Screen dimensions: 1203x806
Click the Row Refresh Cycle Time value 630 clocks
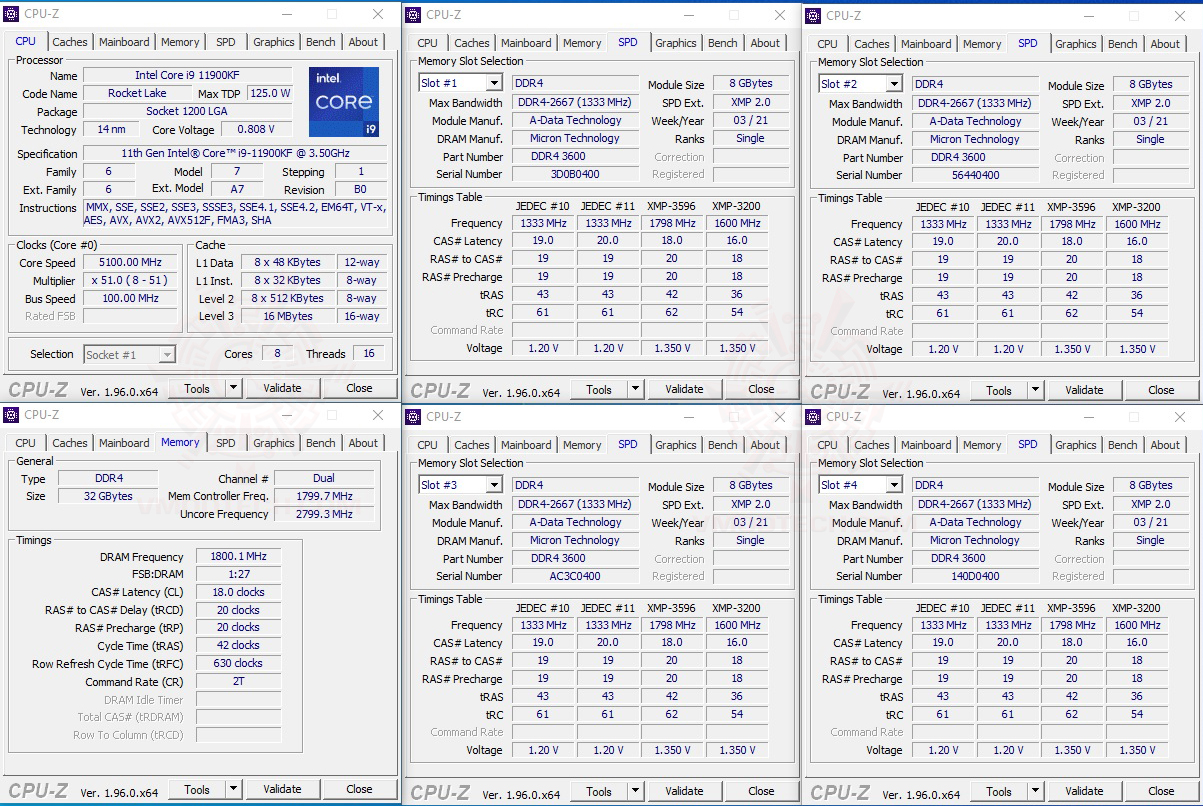click(238, 663)
